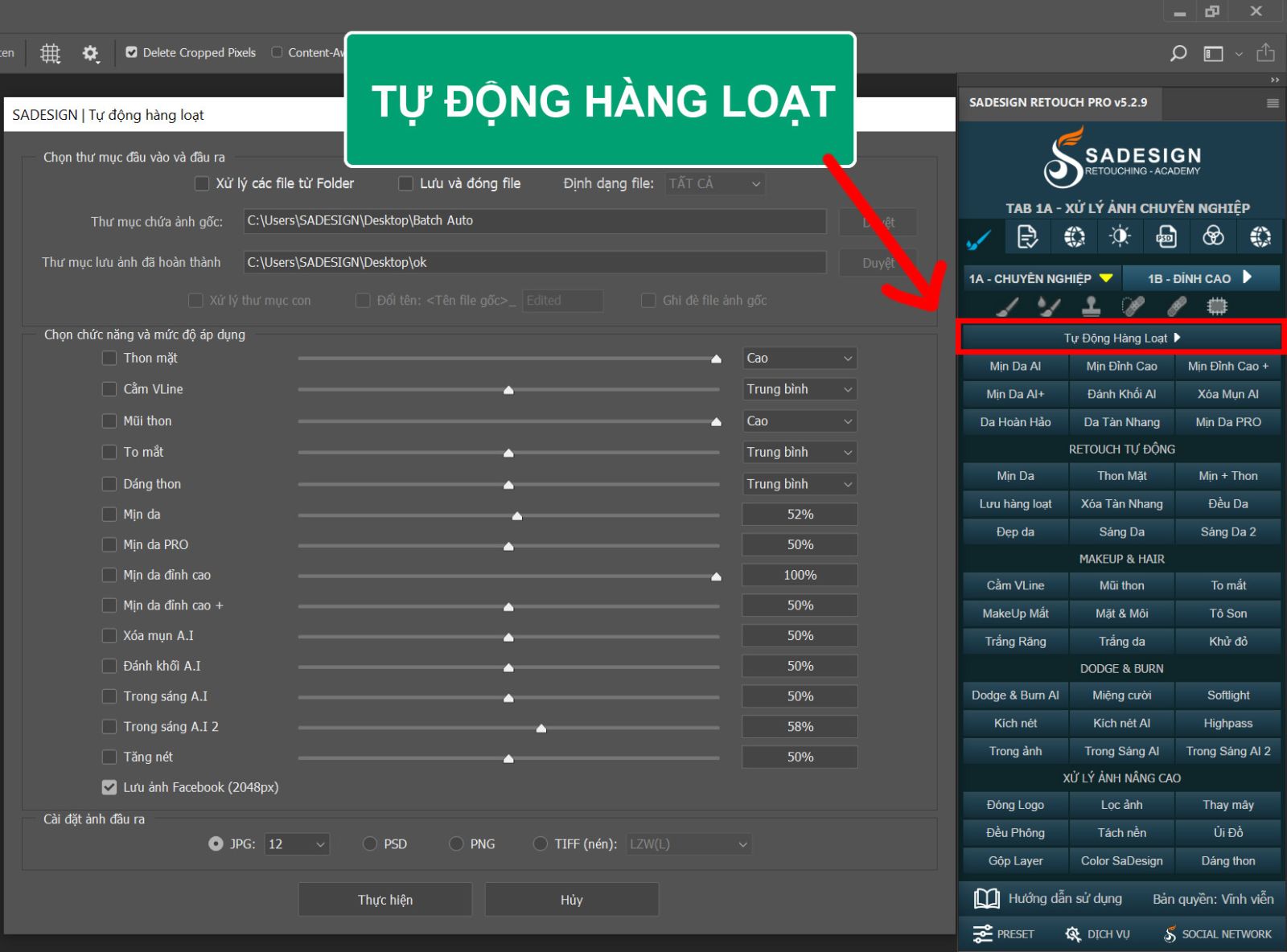Viewport: 1287px width, 952px height.
Task: Click the Thực hiện button
Action: (385, 900)
